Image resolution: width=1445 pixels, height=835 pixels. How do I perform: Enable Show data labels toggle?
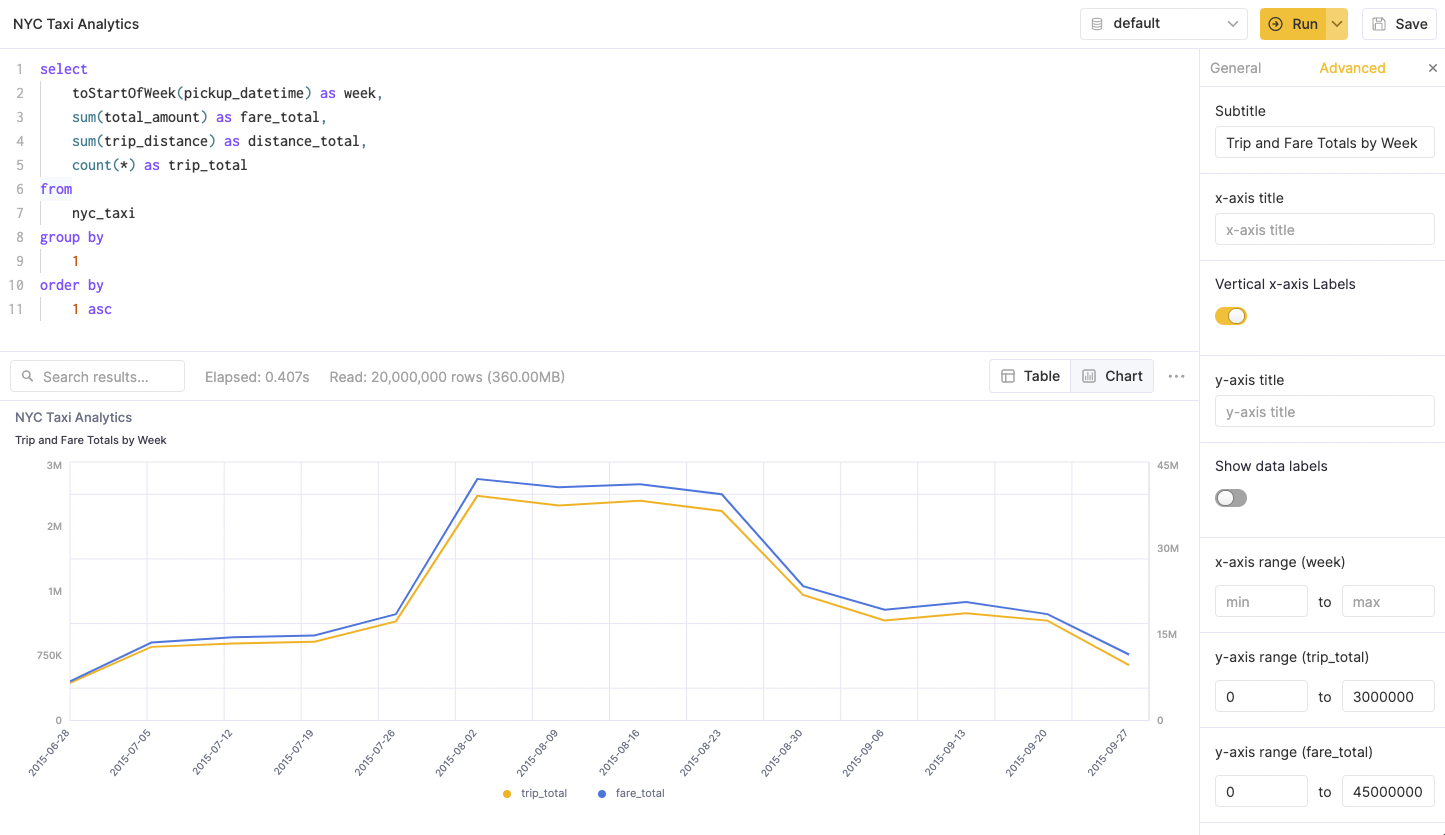(x=1231, y=498)
